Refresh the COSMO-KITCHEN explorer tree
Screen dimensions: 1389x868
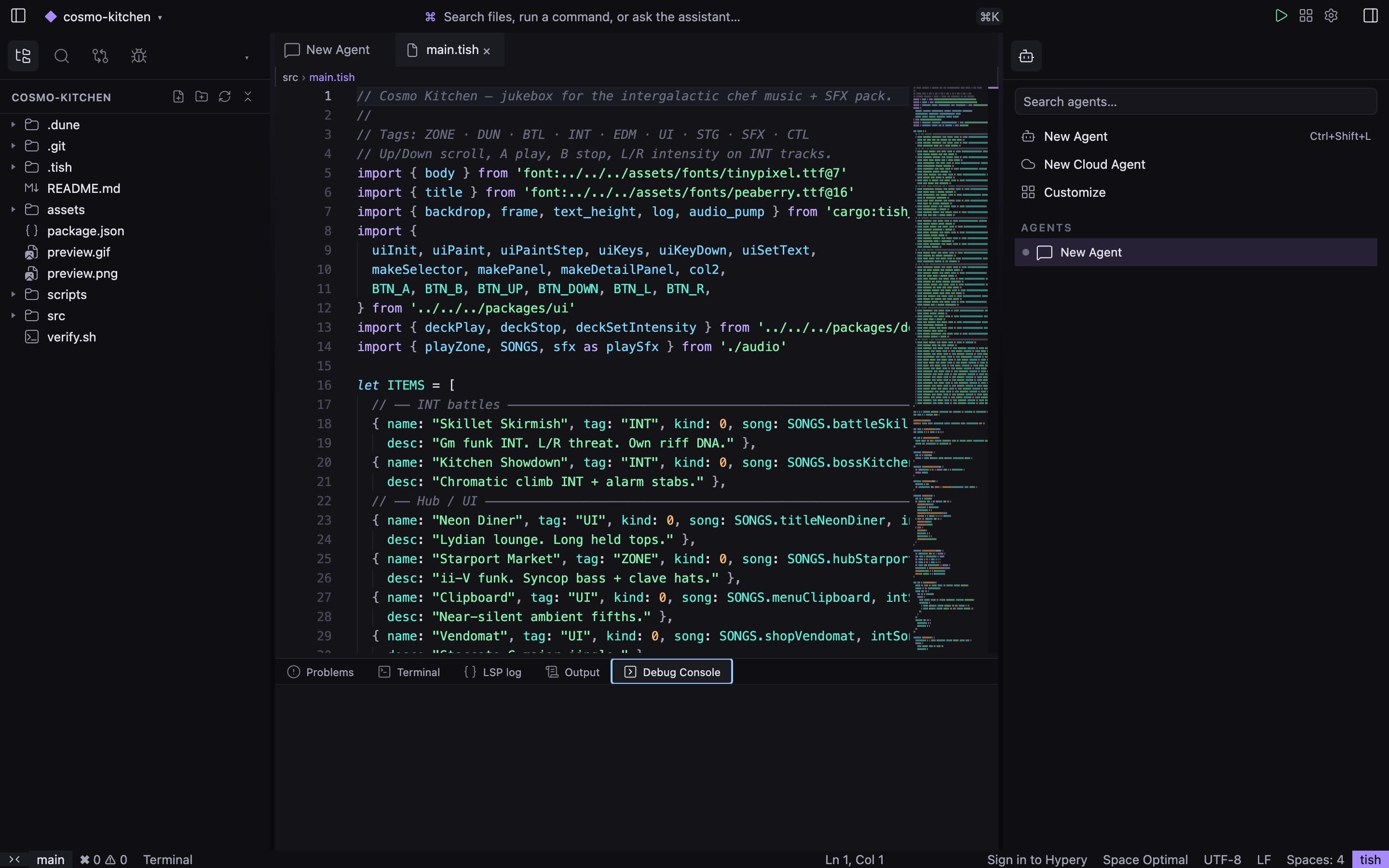(224, 96)
